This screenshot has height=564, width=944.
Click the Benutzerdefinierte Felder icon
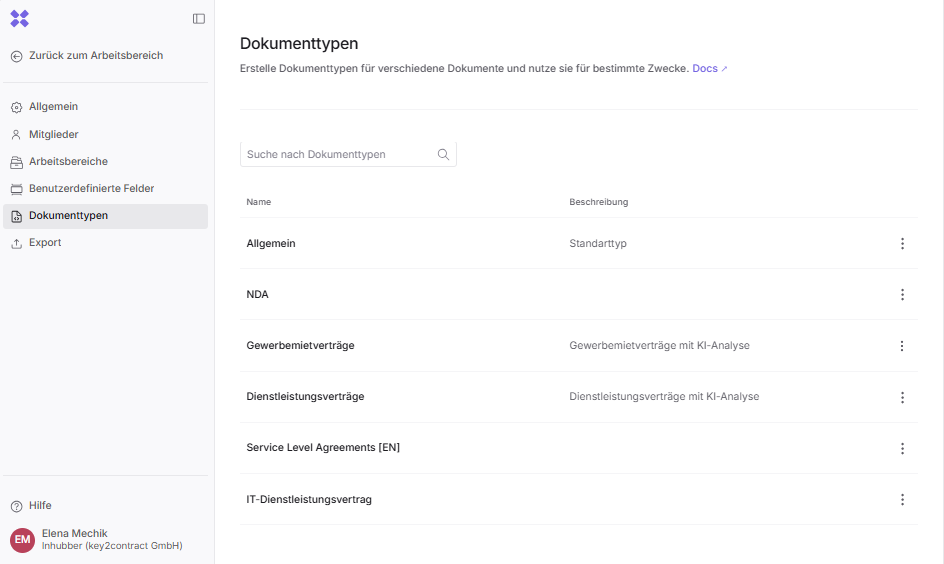tap(16, 189)
